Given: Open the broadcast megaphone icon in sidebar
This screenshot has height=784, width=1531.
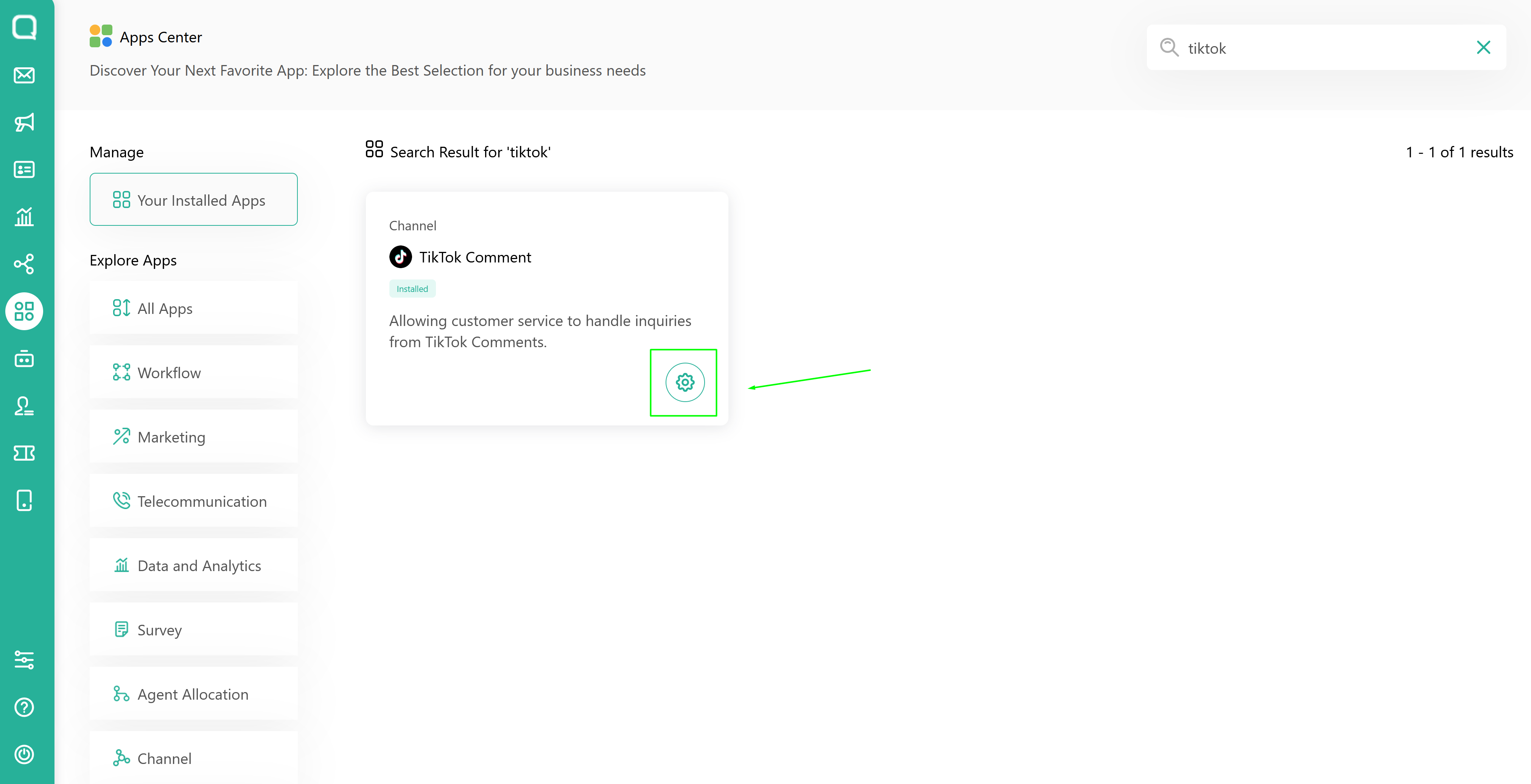Looking at the screenshot, I should (24, 123).
